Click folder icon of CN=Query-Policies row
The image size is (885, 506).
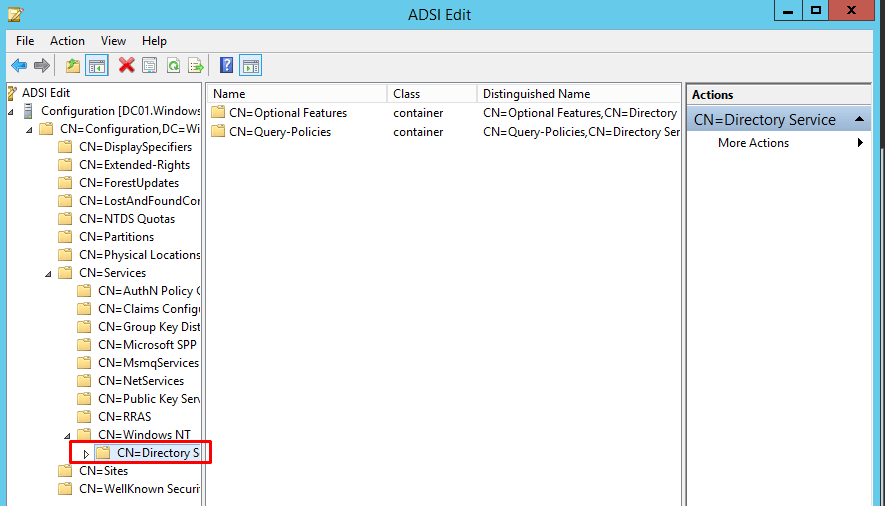(218, 131)
